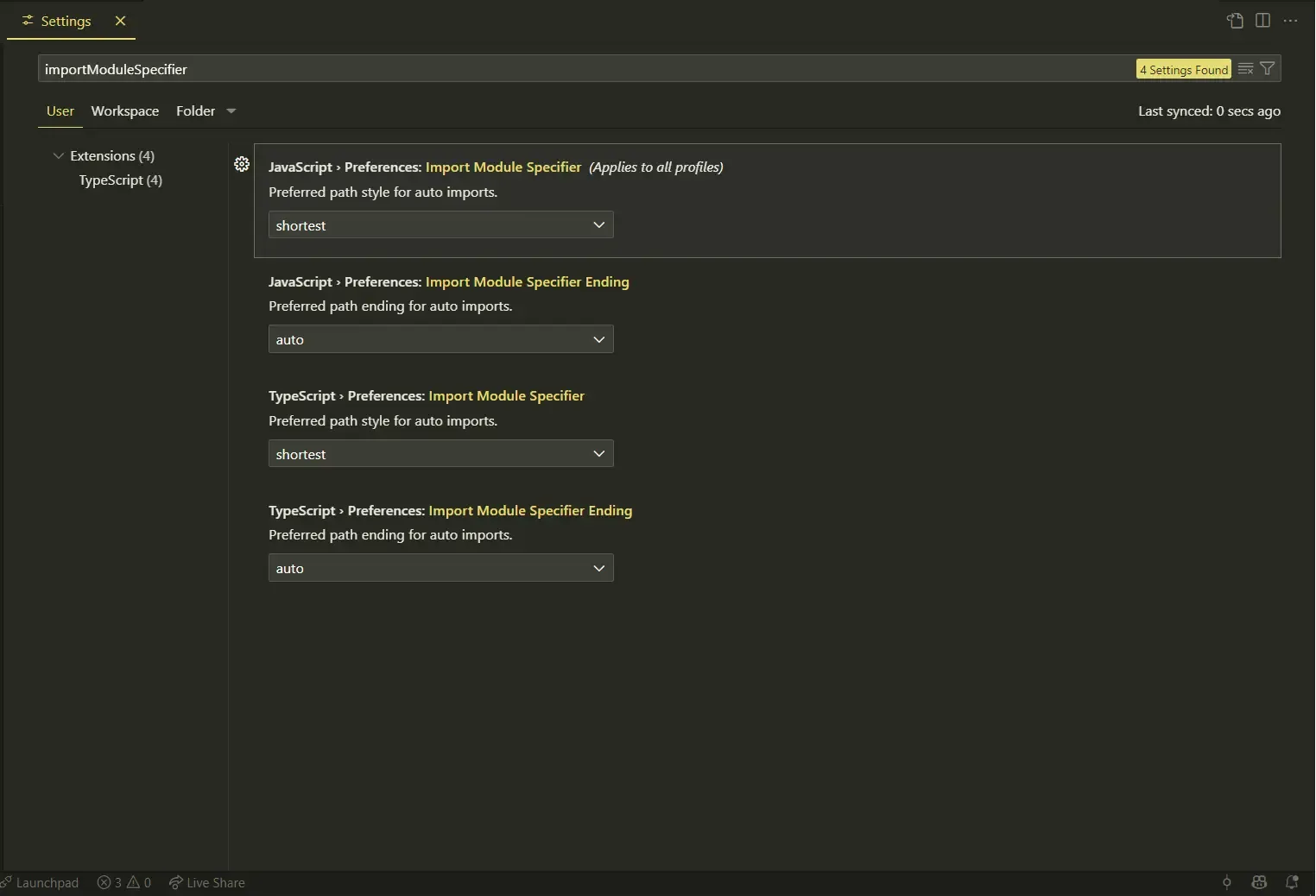Open the editor More Actions ellipsis
The height and width of the screenshot is (896, 1316).
pos(1290,21)
